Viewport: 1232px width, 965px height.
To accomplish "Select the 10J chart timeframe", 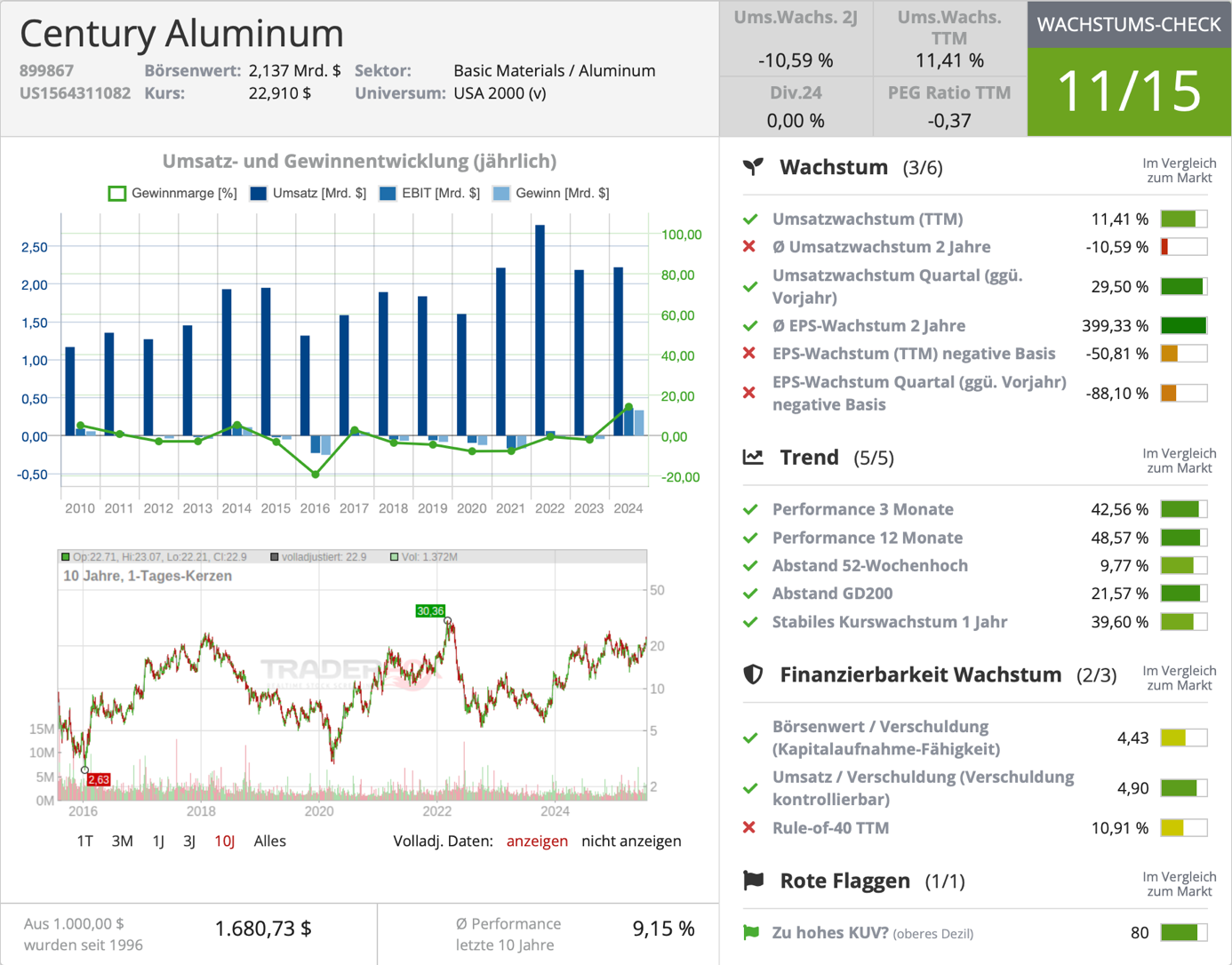I will pyautogui.click(x=224, y=841).
